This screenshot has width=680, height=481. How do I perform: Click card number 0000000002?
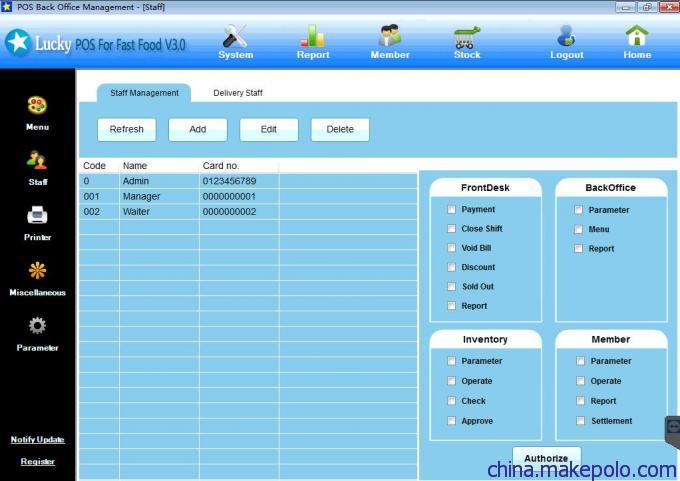click(x=229, y=212)
